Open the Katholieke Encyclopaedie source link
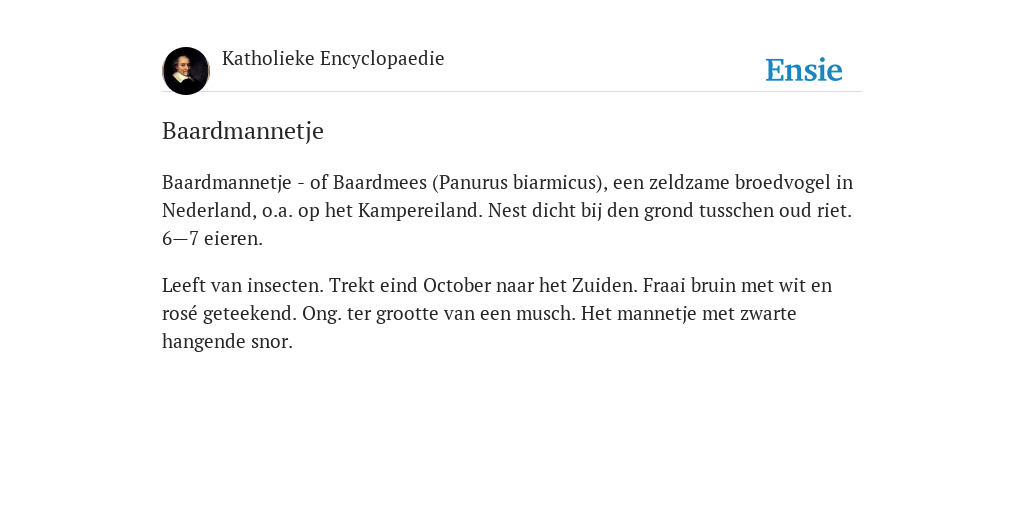Viewport: 1024px width, 512px height. [333, 59]
